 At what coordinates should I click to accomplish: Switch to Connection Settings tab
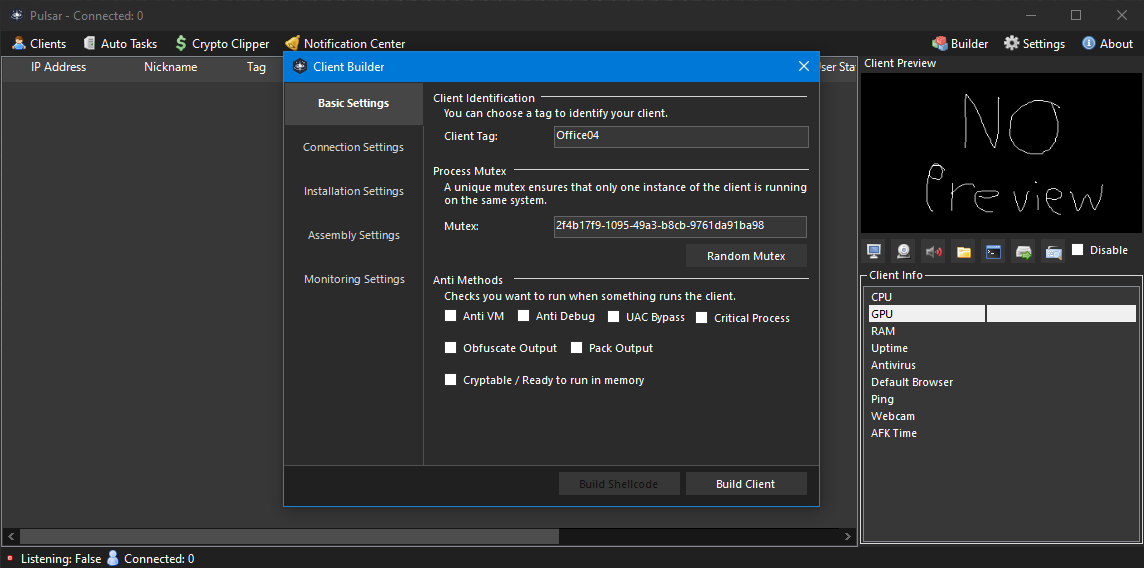pyautogui.click(x=353, y=147)
